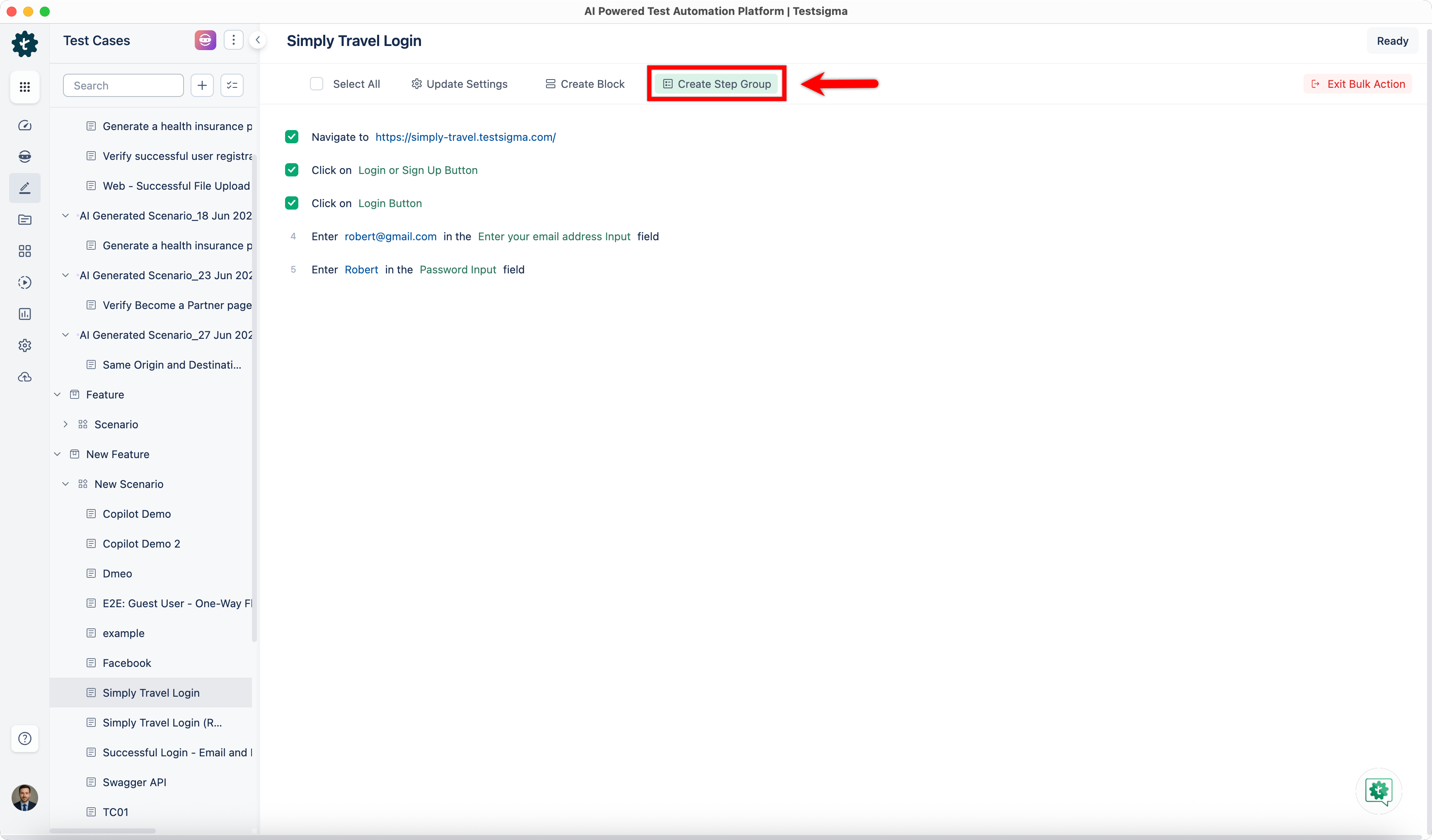Screen dimensions: 1432x840
Task: Click the plus icon to add test case
Action: tap(202, 85)
